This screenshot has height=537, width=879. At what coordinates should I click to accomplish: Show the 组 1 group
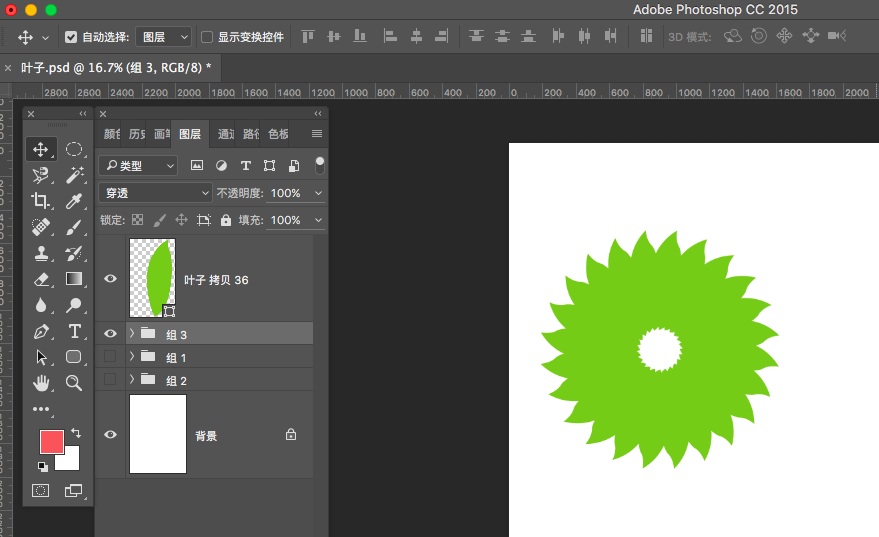(110, 357)
